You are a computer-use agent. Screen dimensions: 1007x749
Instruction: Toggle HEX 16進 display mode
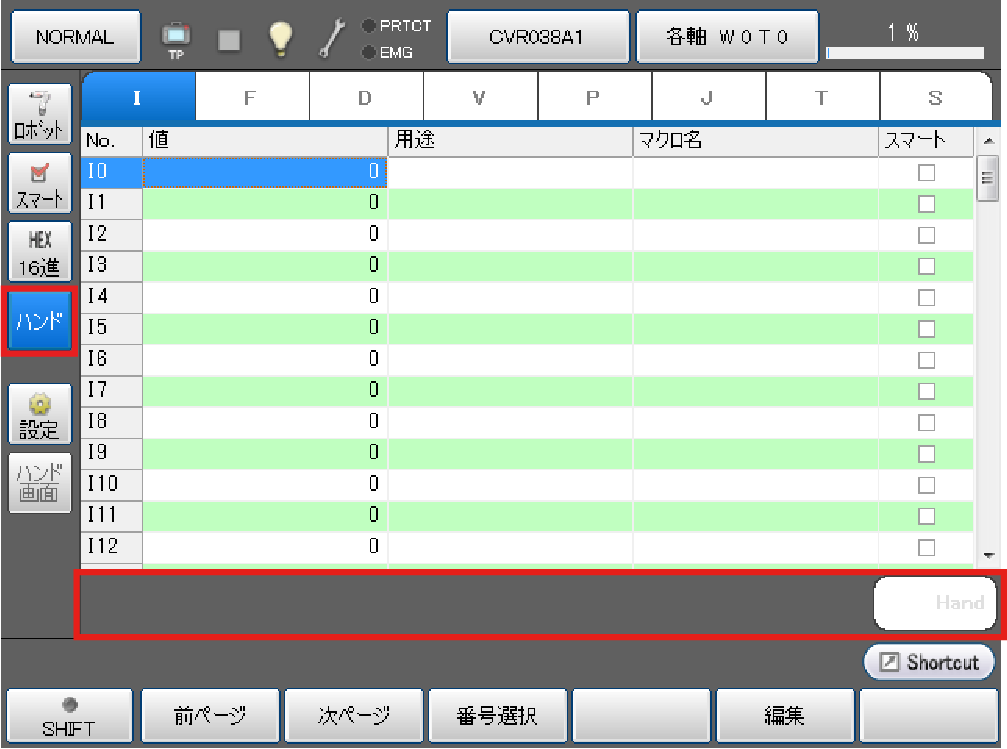40,251
